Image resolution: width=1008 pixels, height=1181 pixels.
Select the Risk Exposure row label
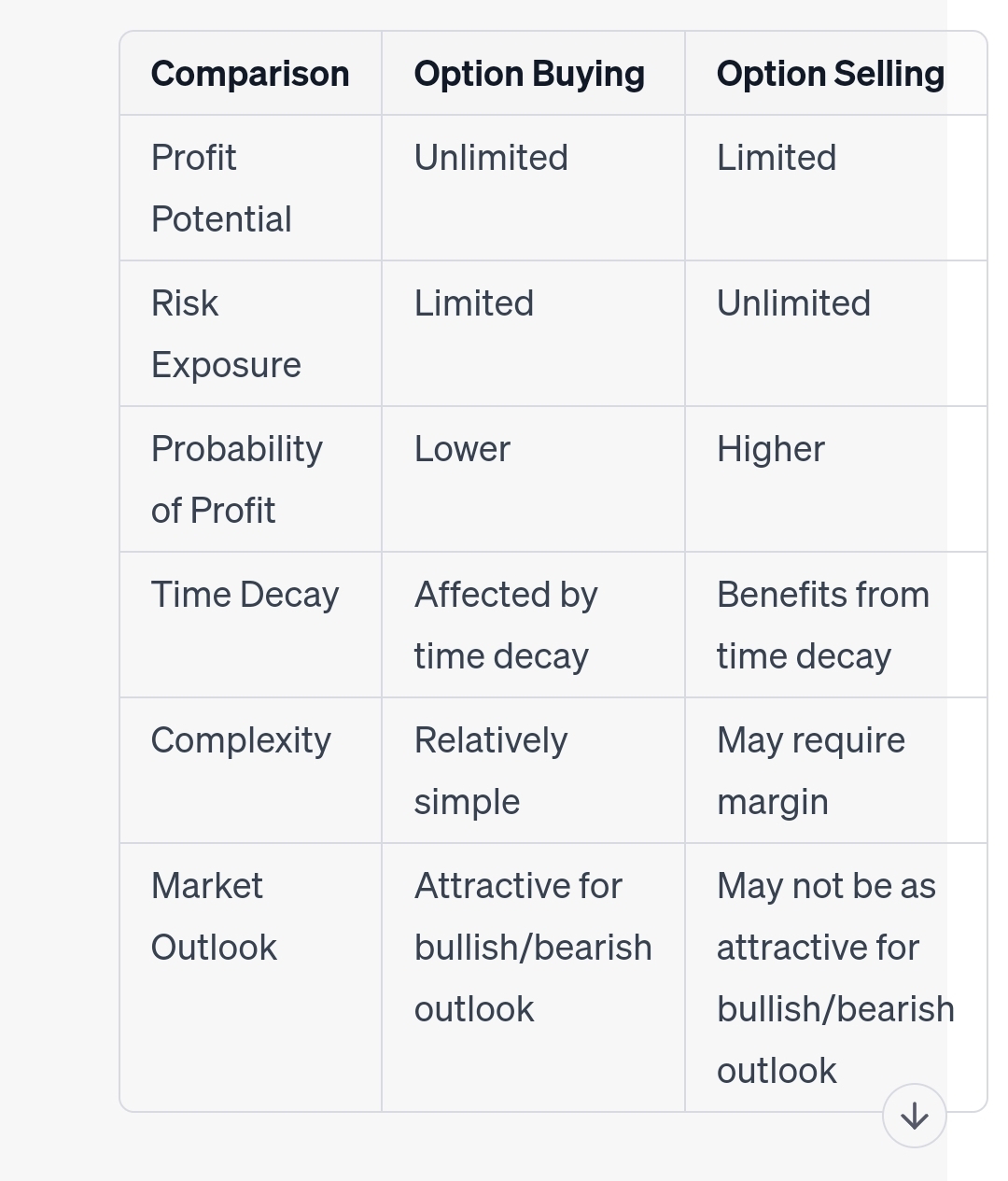[226, 333]
